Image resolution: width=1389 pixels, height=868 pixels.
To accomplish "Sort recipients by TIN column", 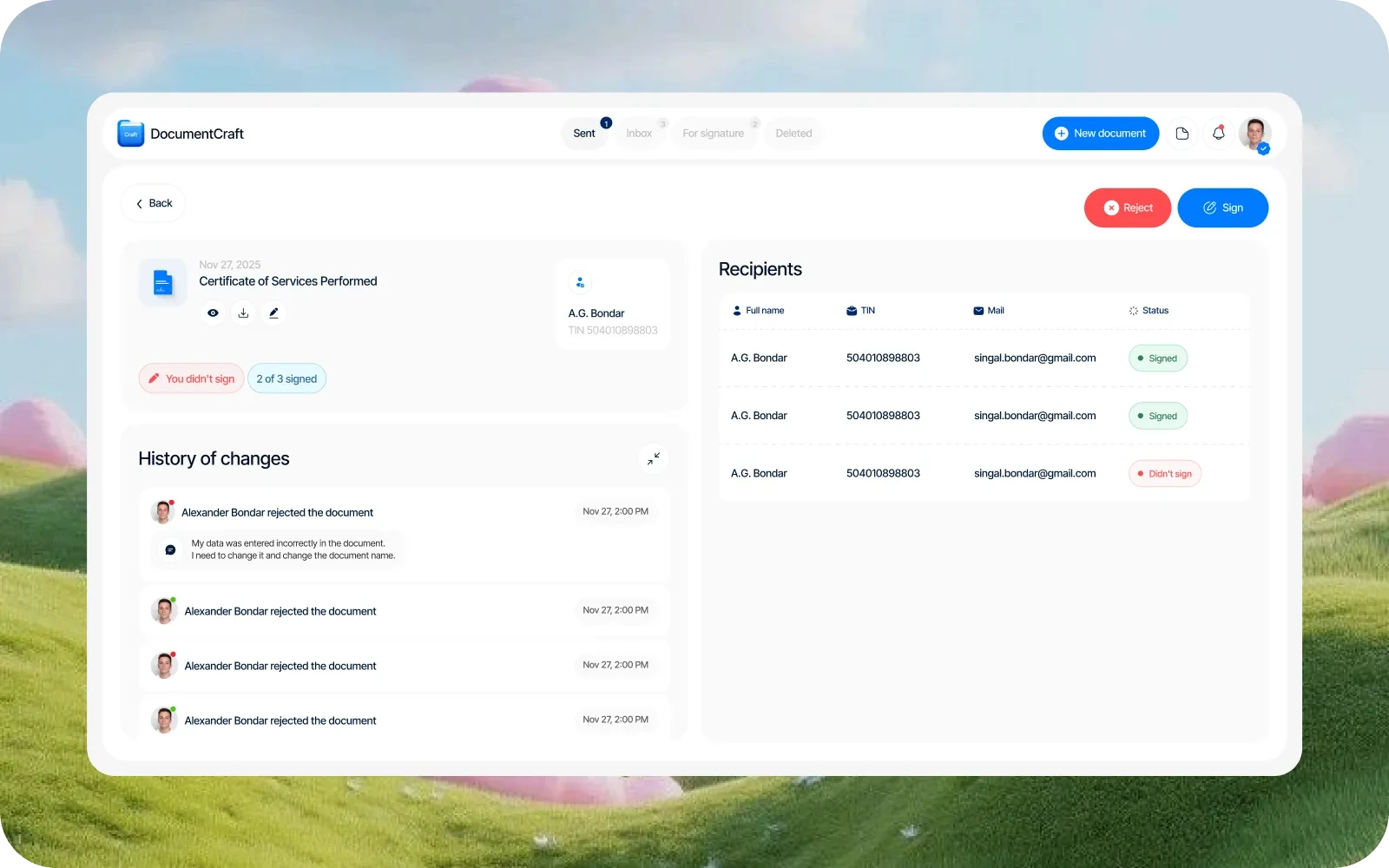I will [860, 311].
